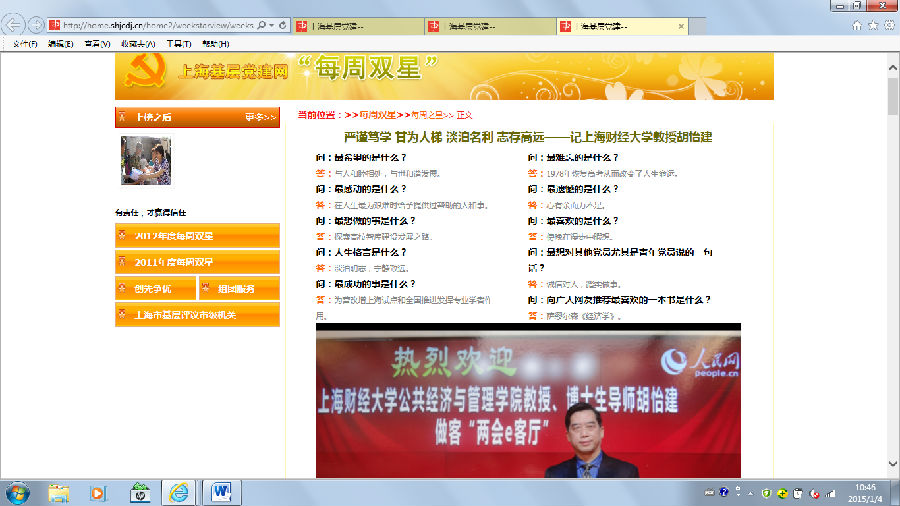The image size is (900, 506).
Task: Click the browser Back arrow button
Action: (x=15, y=24)
